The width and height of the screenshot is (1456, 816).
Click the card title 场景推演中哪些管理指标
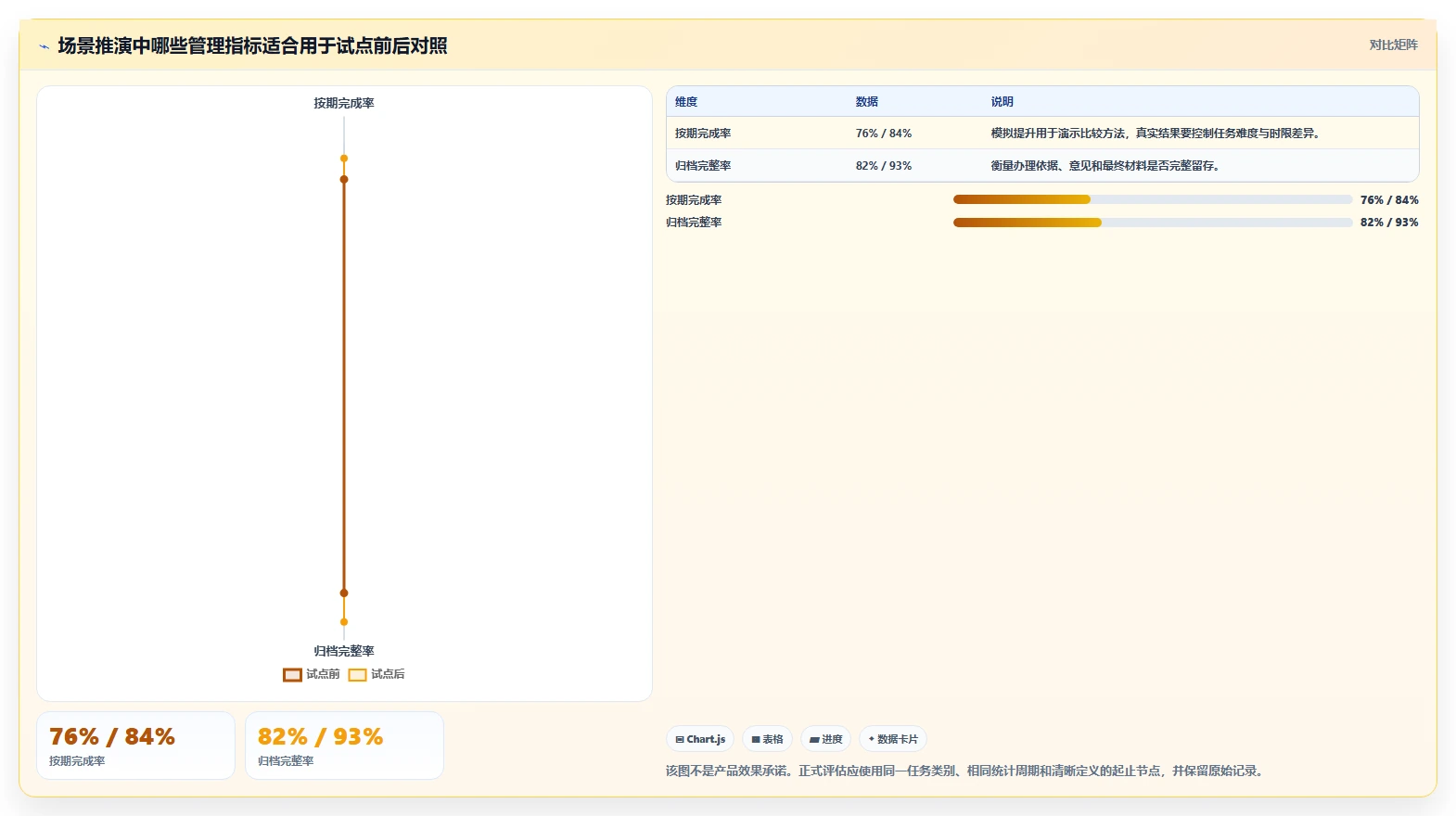point(252,46)
